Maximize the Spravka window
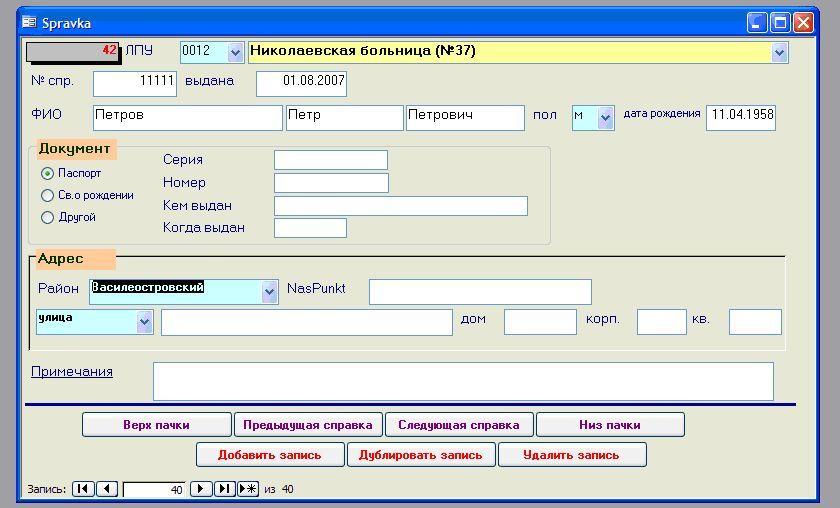The width and height of the screenshot is (840, 508). pyautogui.click(x=780, y=23)
